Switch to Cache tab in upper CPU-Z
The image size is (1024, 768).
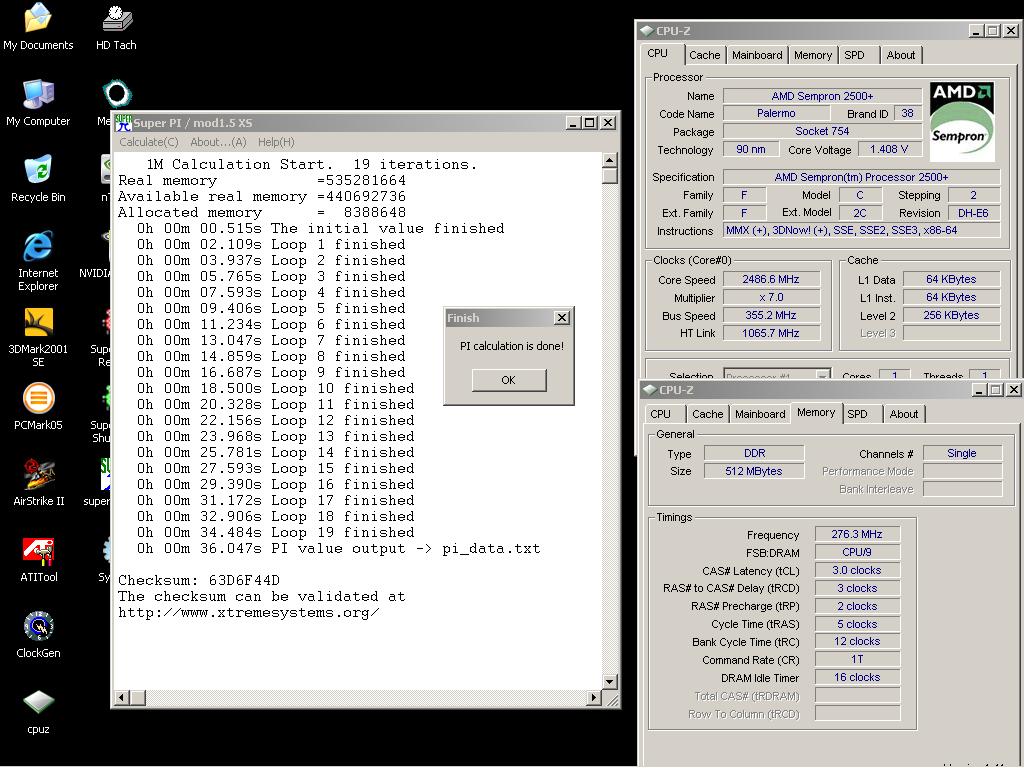click(x=705, y=56)
